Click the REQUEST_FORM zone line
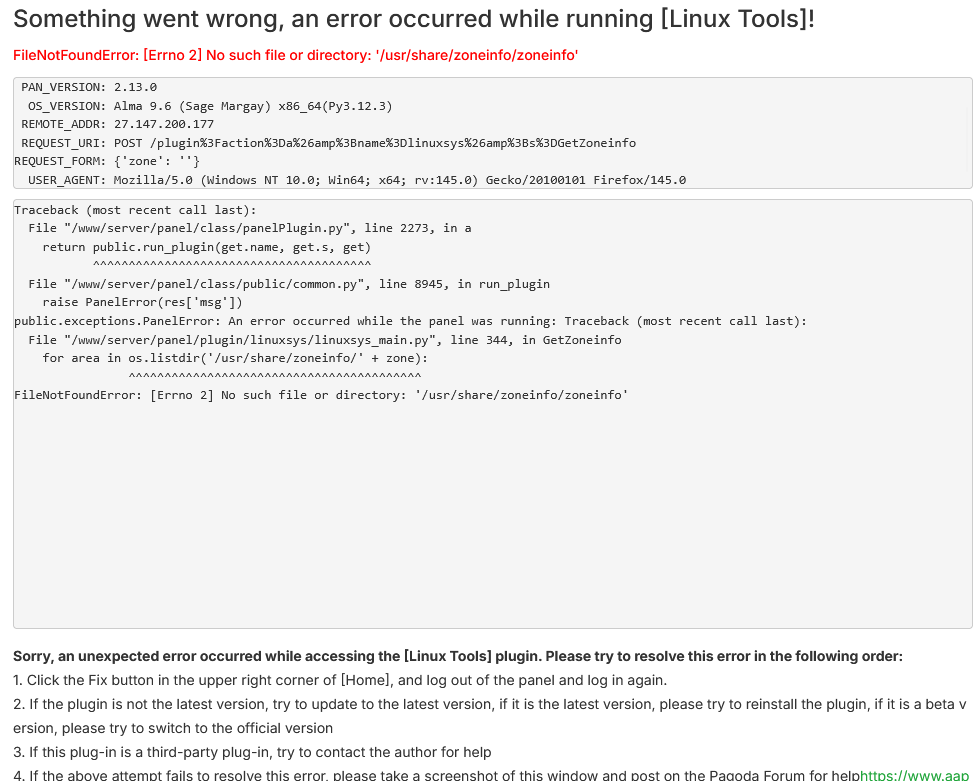Screen dimensions: 977x781 coord(108,161)
